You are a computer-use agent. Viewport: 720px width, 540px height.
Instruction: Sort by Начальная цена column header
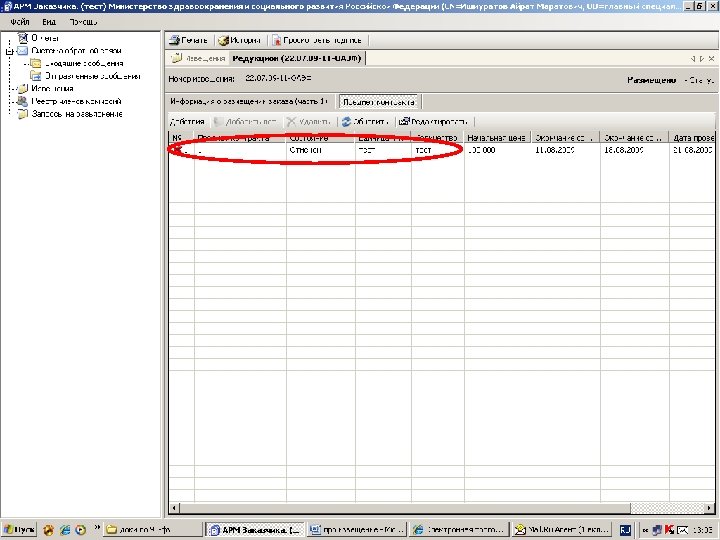pyautogui.click(x=498, y=137)
